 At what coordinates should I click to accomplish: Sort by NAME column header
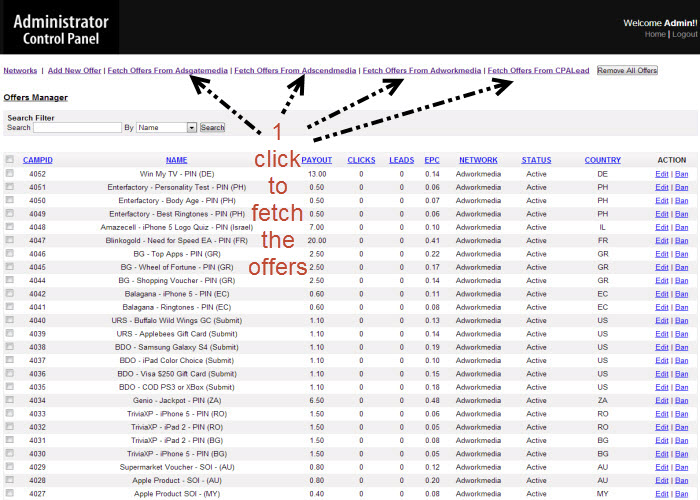tap(176, 160)
